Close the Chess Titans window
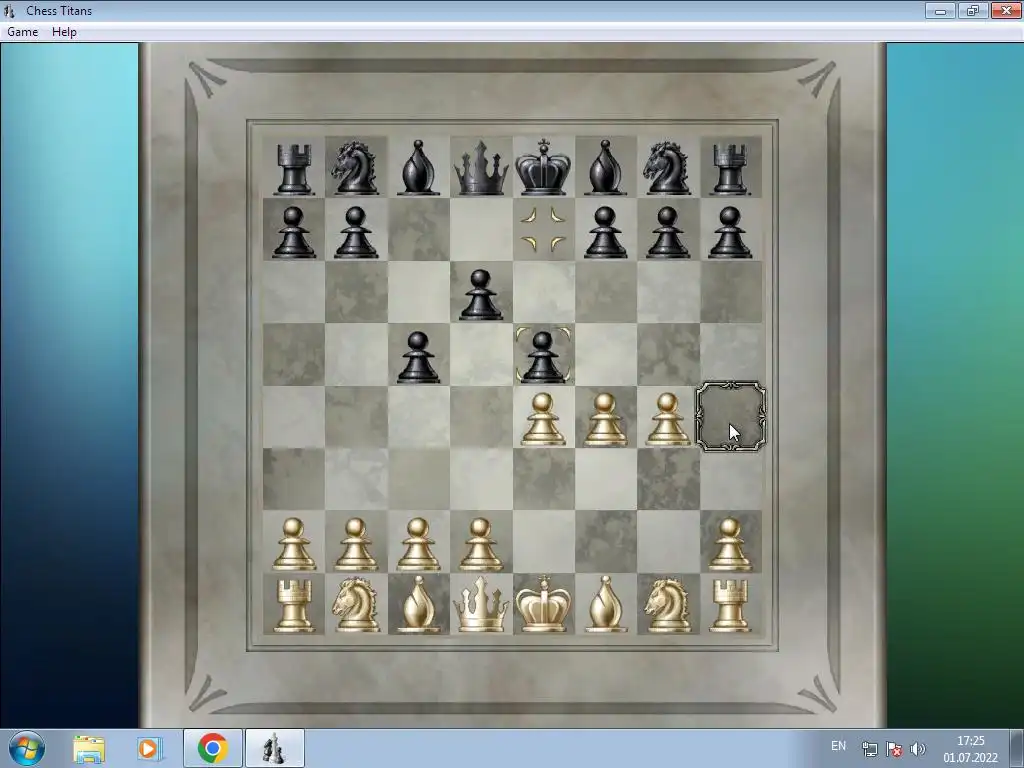The width and height of the screenshot is (1024, 768). [1006, 10]
